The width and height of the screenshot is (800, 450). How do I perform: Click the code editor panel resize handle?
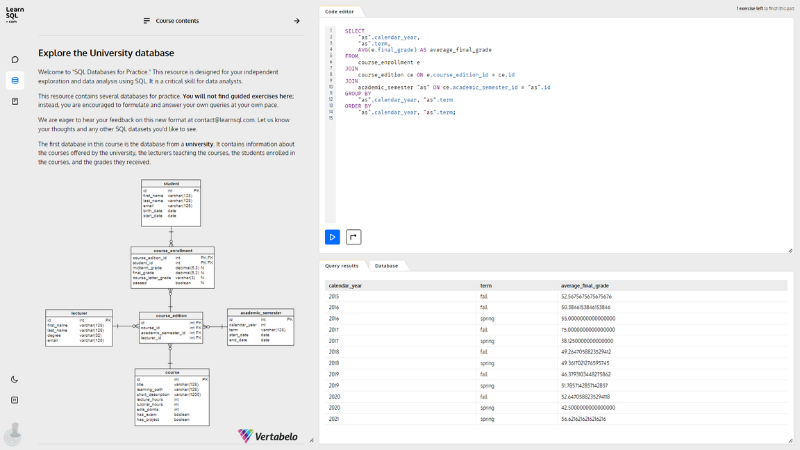tap(790, 251)
